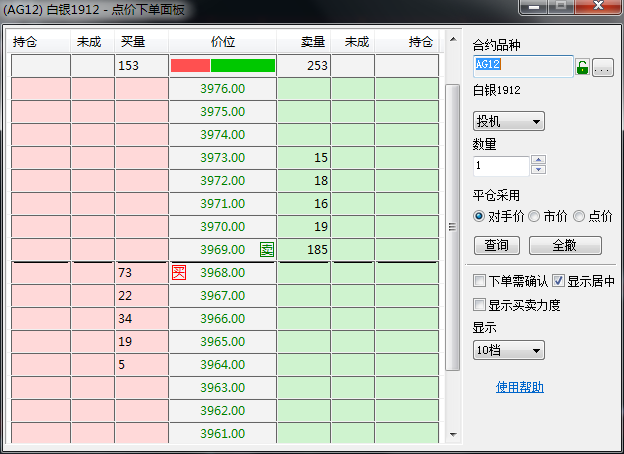Decrease quantity with the down stepper arrow
Viewport: 624px width, 454px height.
[538, 170]
